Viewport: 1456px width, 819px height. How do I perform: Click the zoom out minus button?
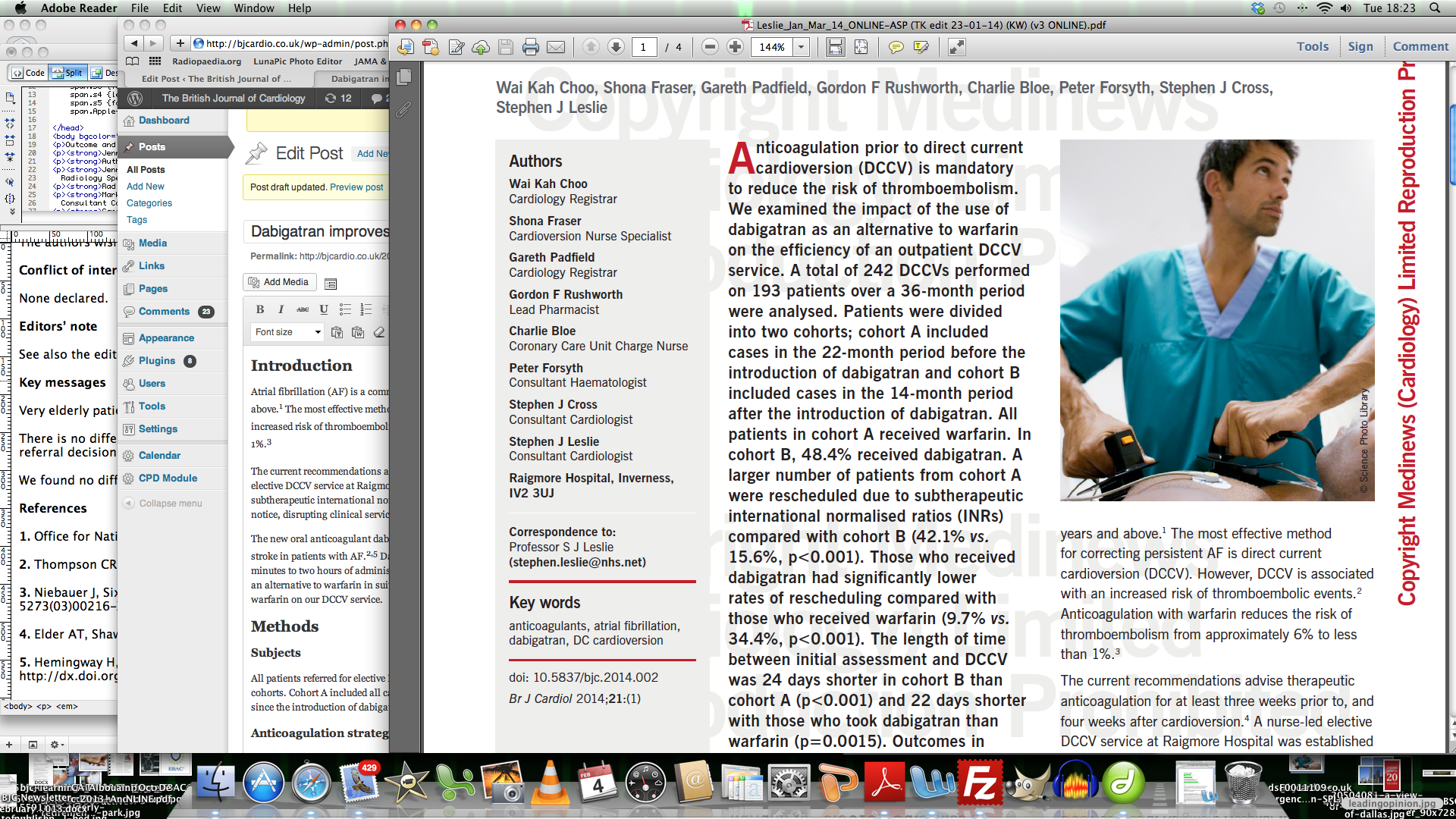click(710, 47)
